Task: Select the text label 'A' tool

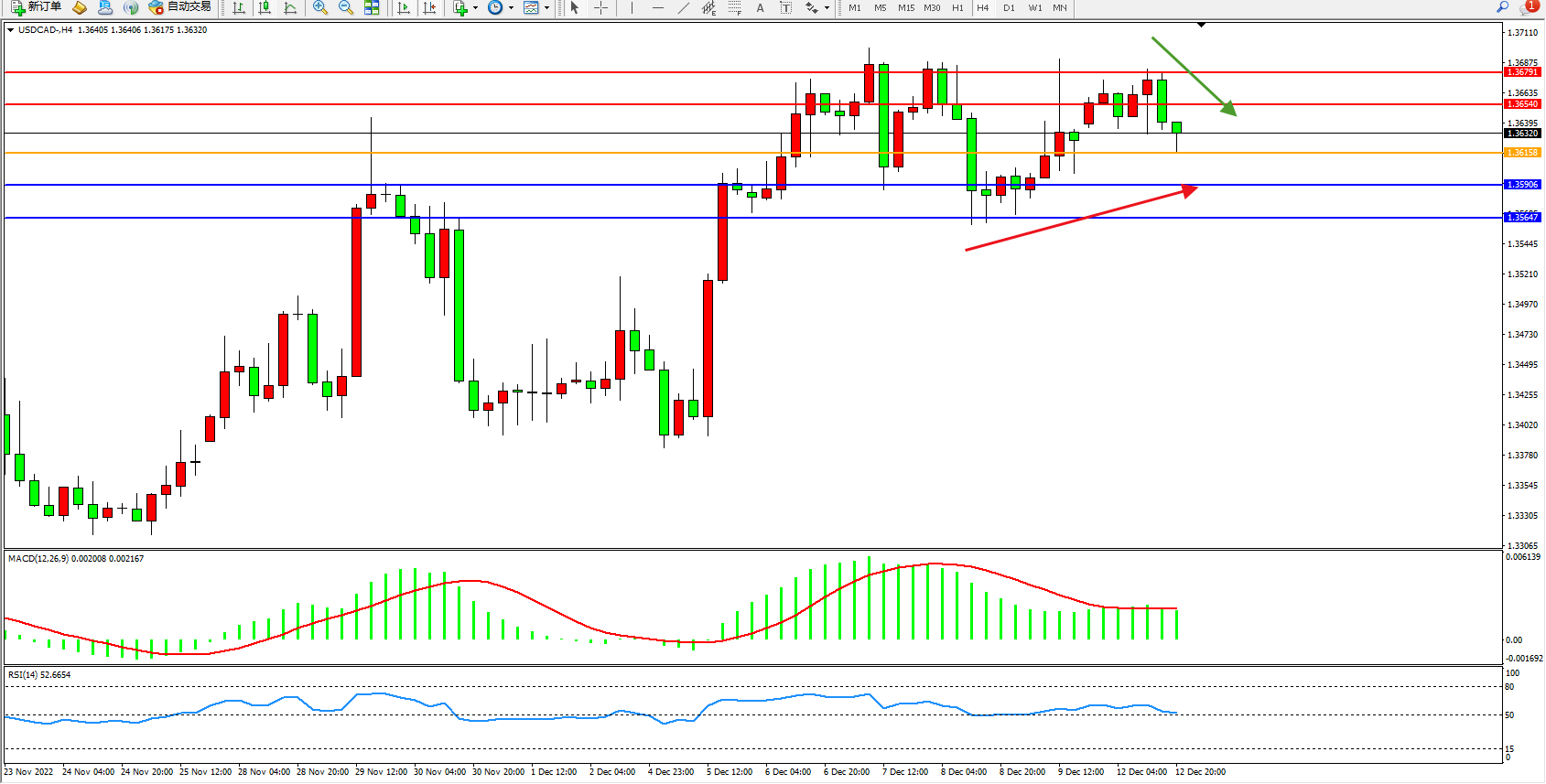Action: coord(760,7)
